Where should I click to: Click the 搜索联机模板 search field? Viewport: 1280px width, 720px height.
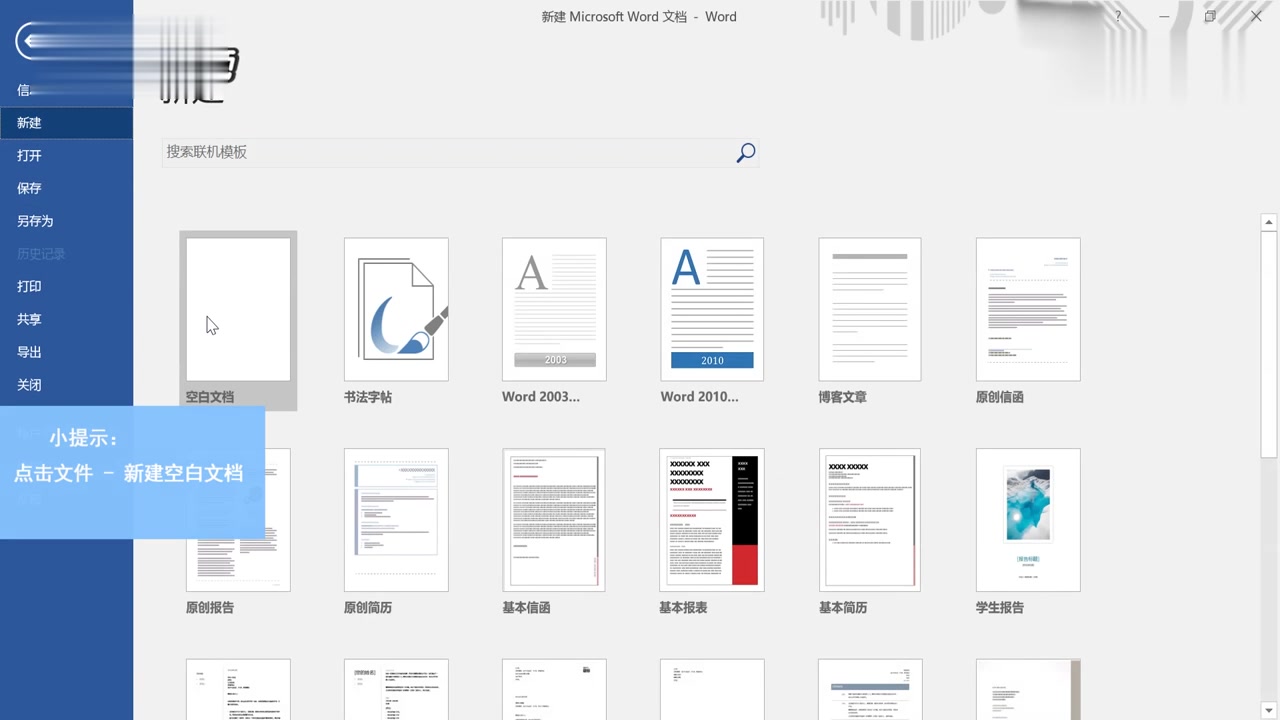(460, 152)
